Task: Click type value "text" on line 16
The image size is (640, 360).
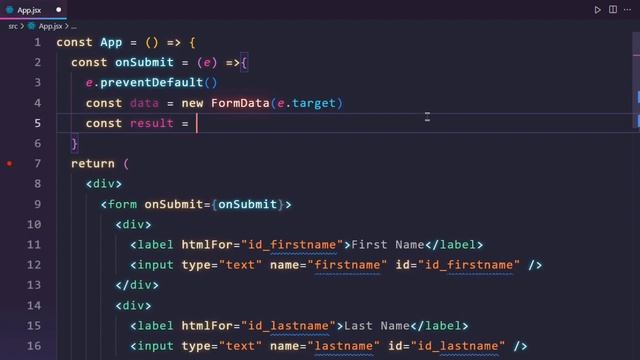Action: tap(240, 346)
